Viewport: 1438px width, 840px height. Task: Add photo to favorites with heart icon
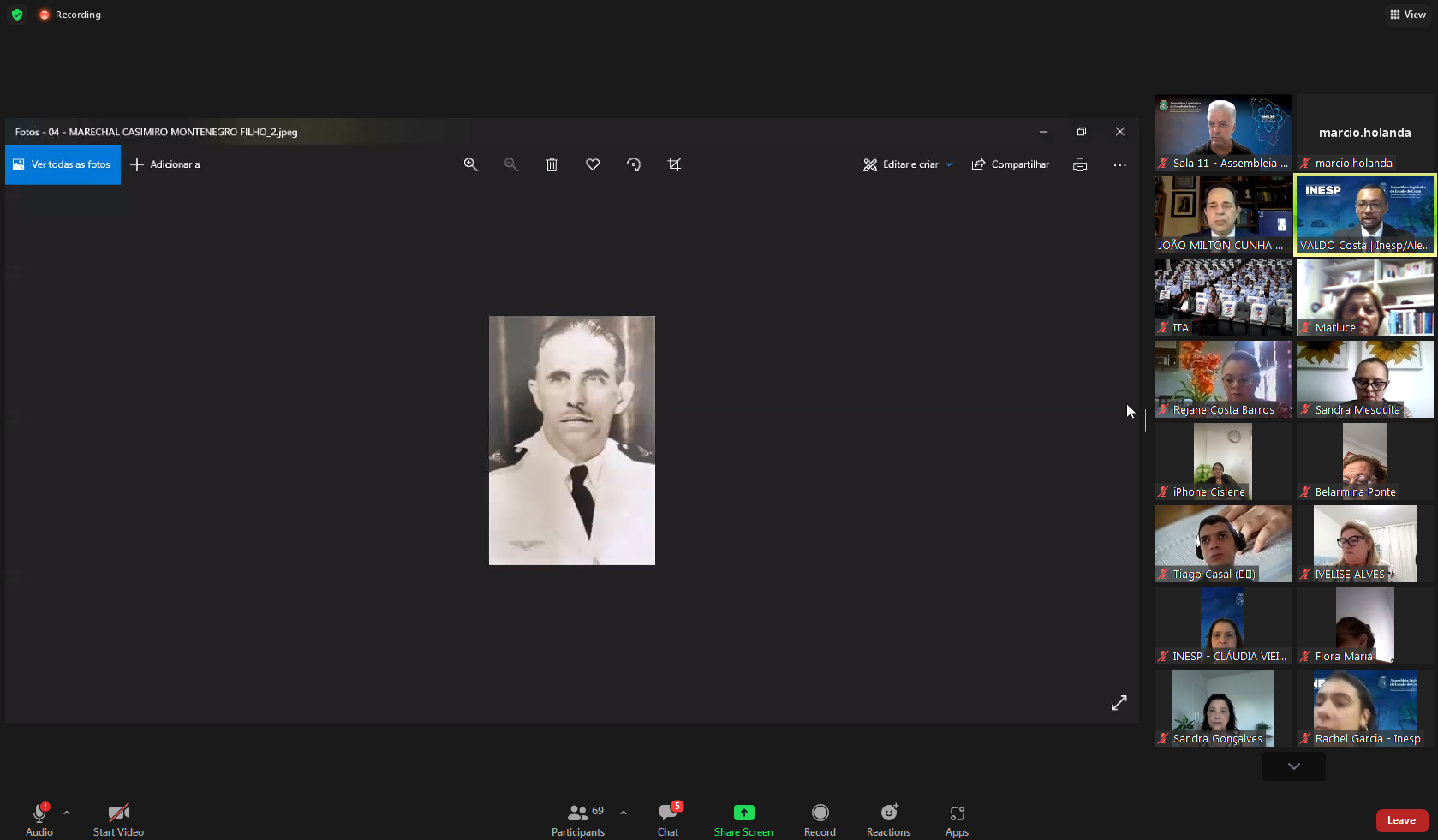click(593, 164)
